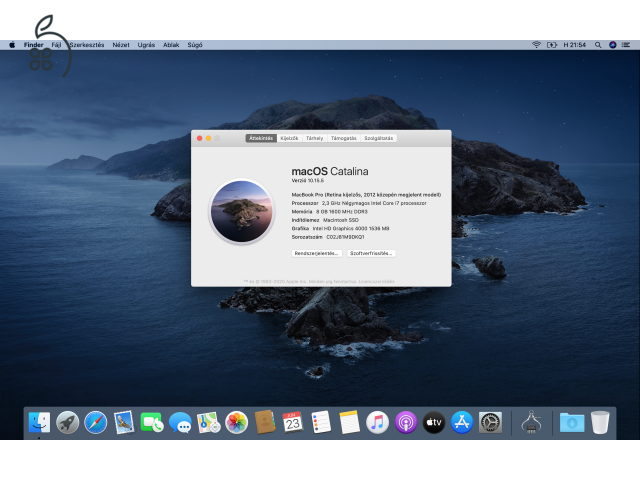
Task: Click the Processzor 2,3 GHz line
Action: [x=359, y=203]
